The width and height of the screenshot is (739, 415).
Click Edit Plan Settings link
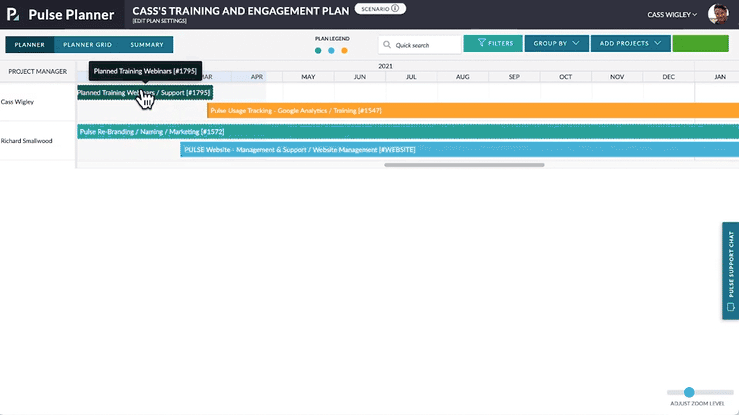[159, 21]
